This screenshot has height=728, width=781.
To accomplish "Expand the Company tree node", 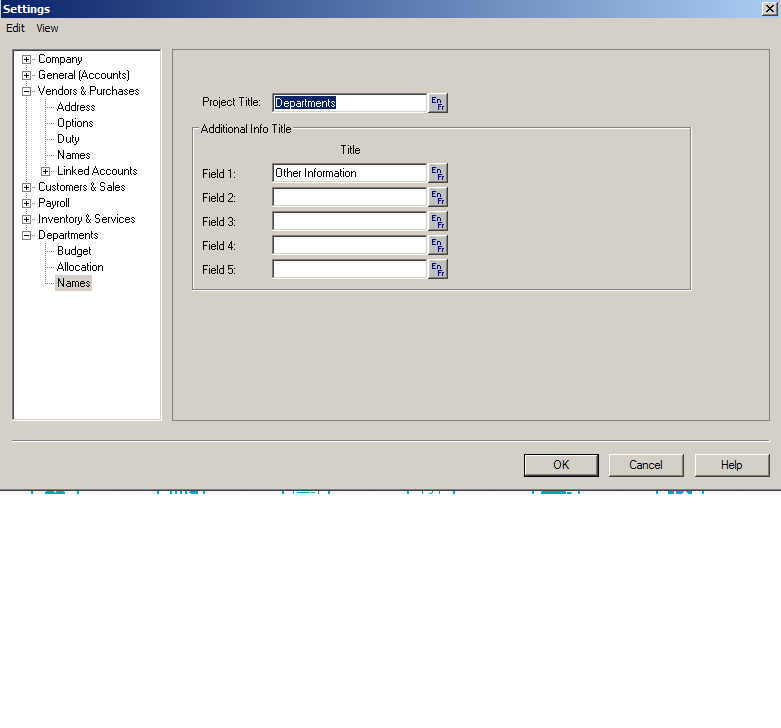I will (26, 59).
